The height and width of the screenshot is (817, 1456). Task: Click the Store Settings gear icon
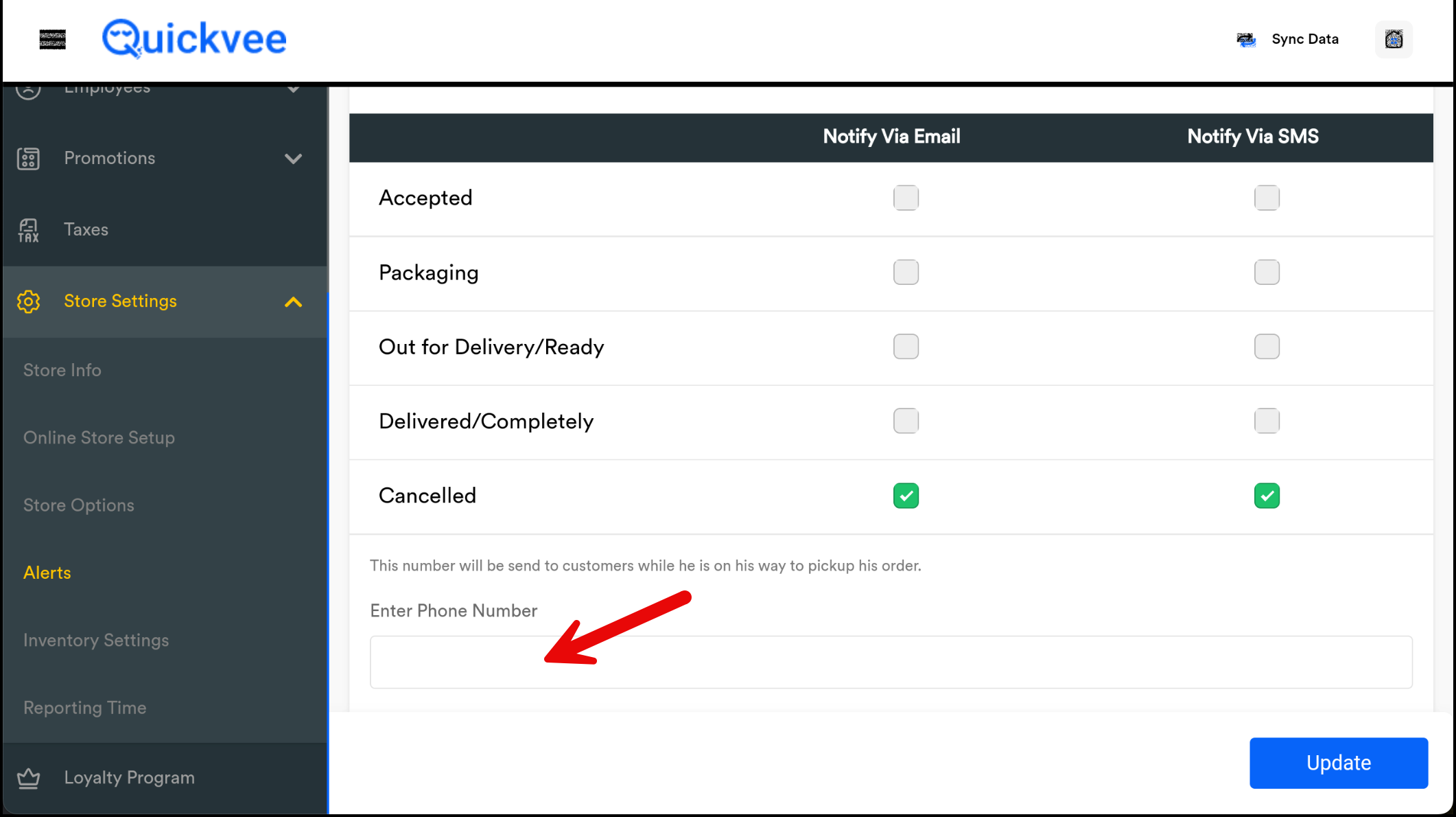[28, 301]
